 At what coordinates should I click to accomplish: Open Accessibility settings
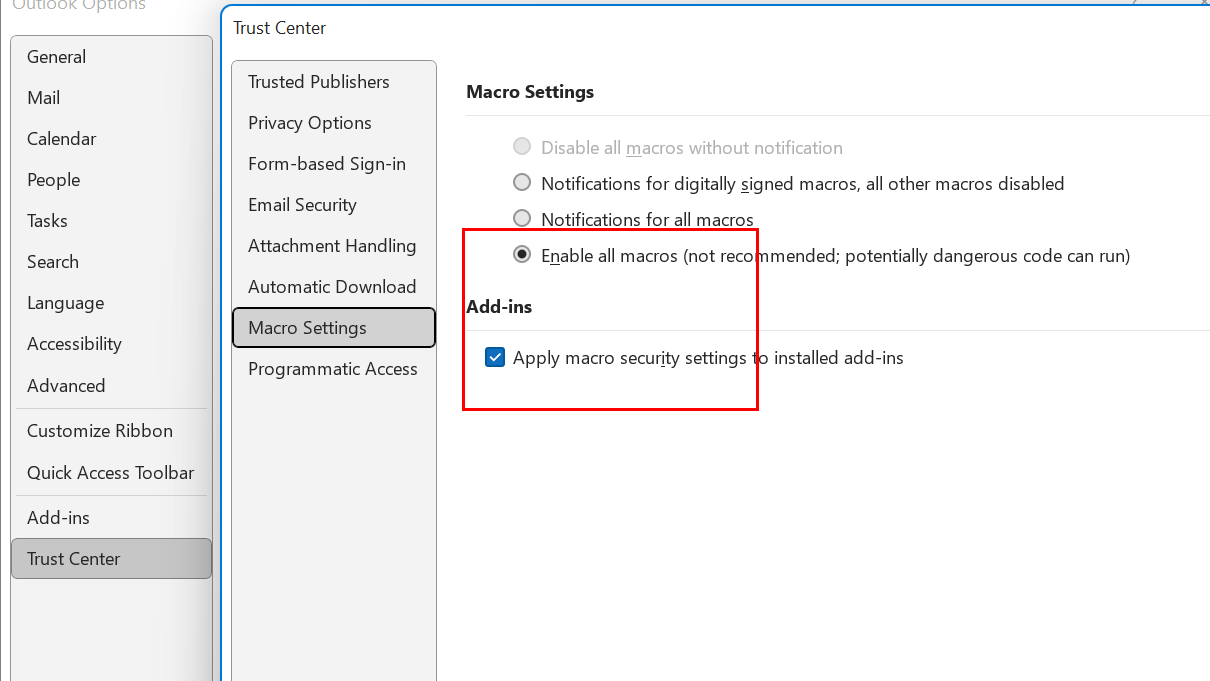coord(74,343)
